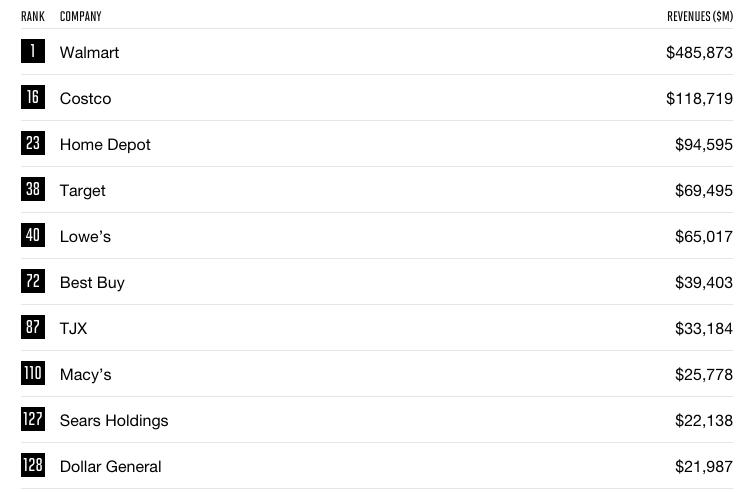Click the rank 128 badge
This screenshot has width=740, height=492.
point(33,465)
